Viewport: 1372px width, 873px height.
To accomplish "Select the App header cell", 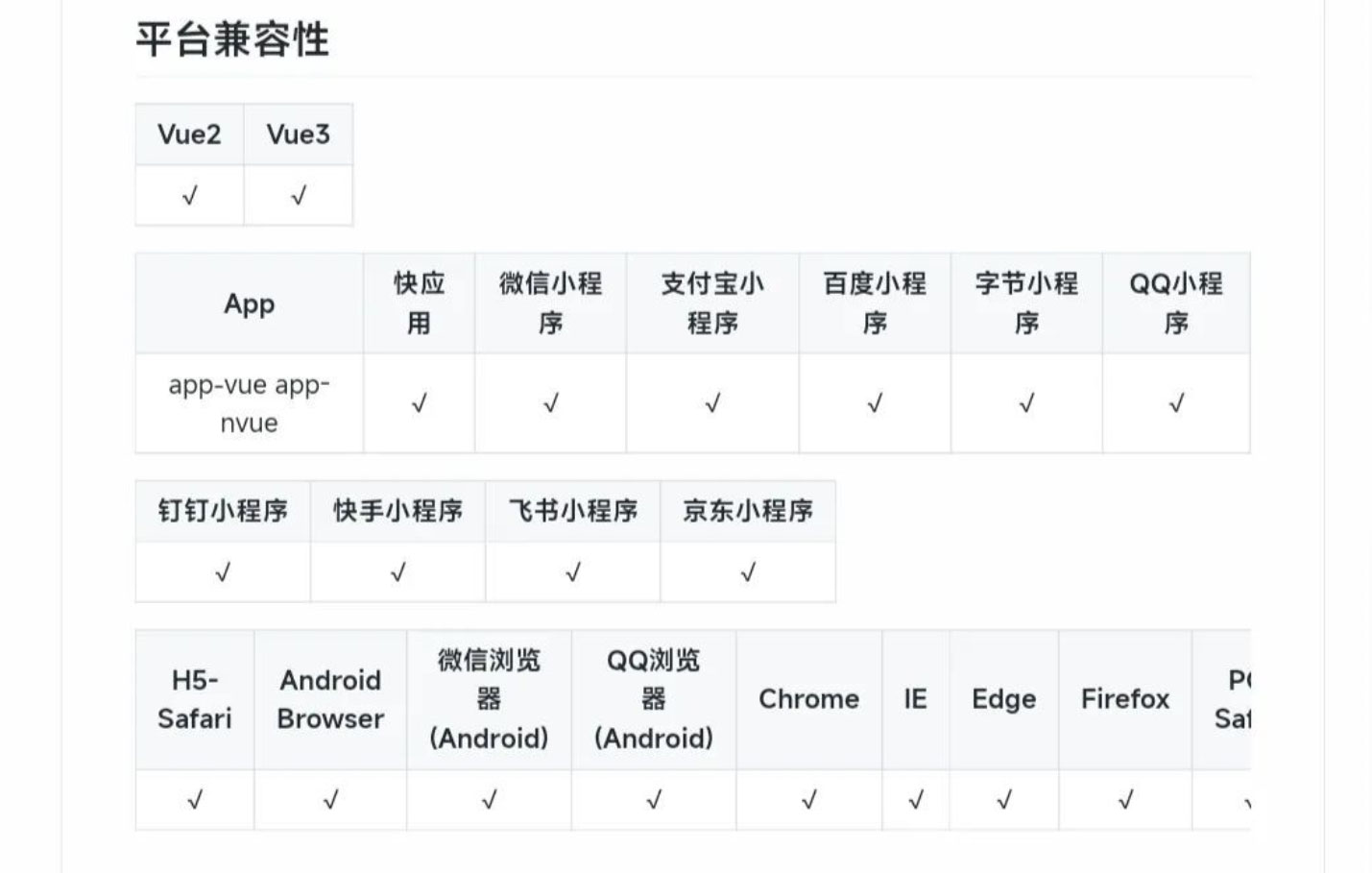I will 250,303.
